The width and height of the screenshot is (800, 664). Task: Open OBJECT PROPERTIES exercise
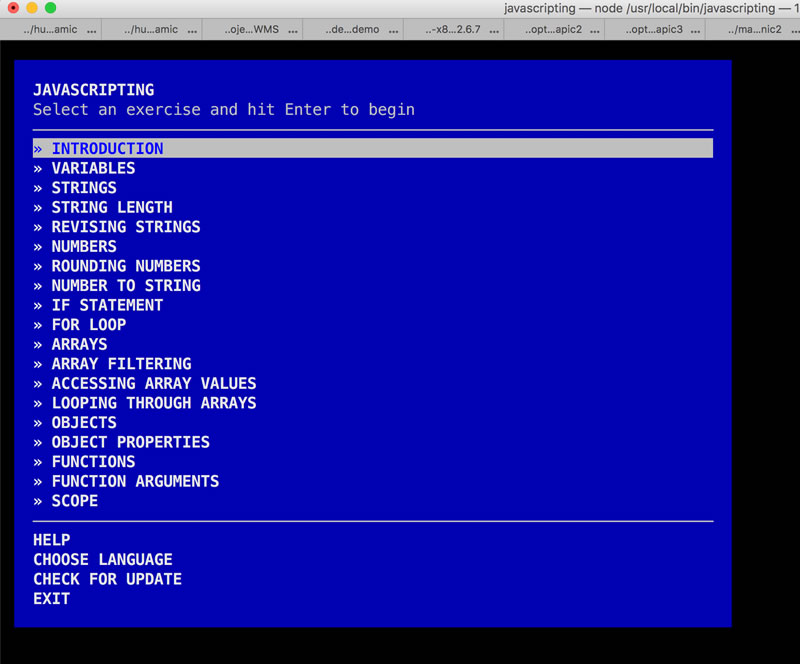130,442
